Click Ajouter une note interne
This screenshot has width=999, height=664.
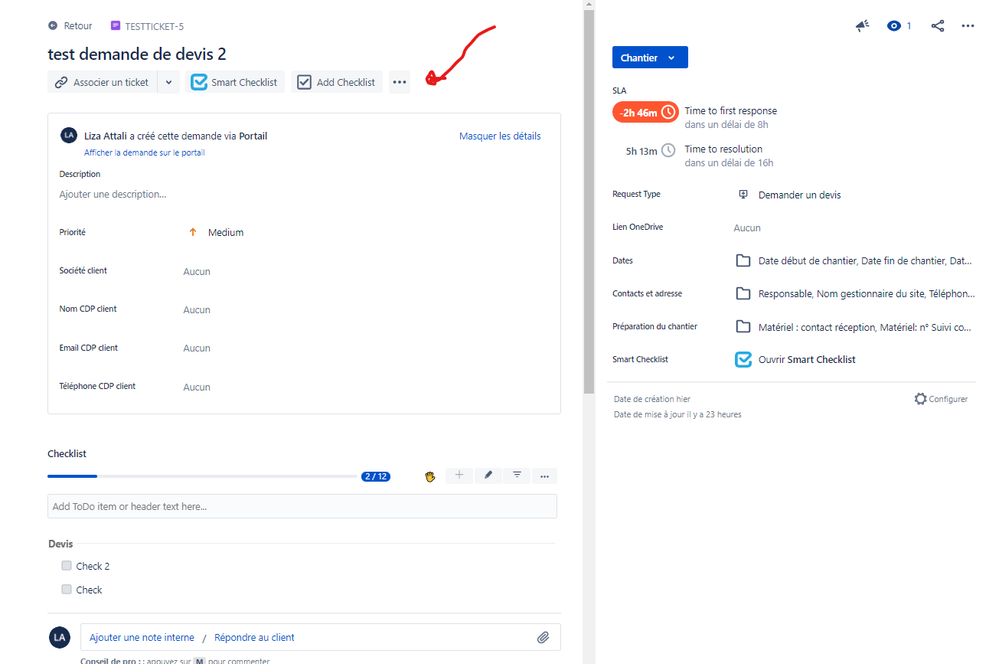pos(141,637)
